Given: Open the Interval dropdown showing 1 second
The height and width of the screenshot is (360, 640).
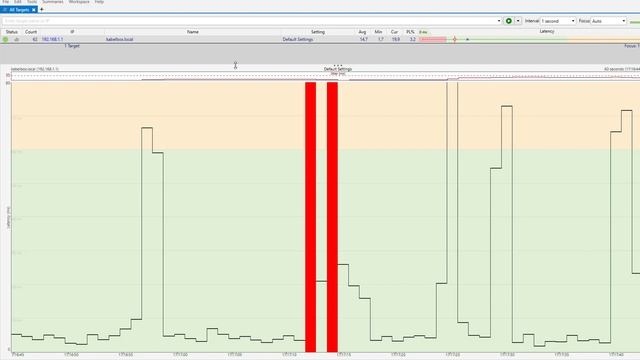Looking at the screenshot, I should pyautogui.click(x=558, y=21).
